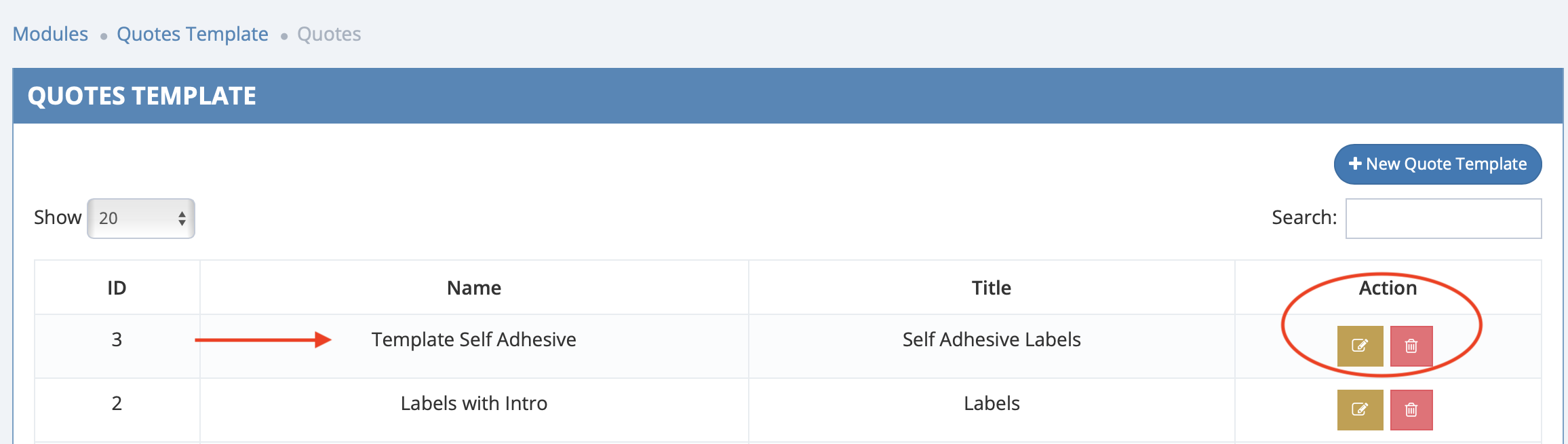The height and width of the screenshot is (444, 1568).
Task: Click the Search input field
Action: [x=1443, y=219]
